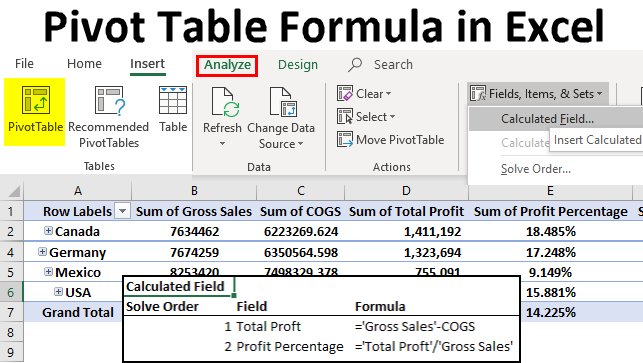Select row 2 header
The height and width of the screenshot is (363, 643).
pyautogui.click(x=11, y=231)
